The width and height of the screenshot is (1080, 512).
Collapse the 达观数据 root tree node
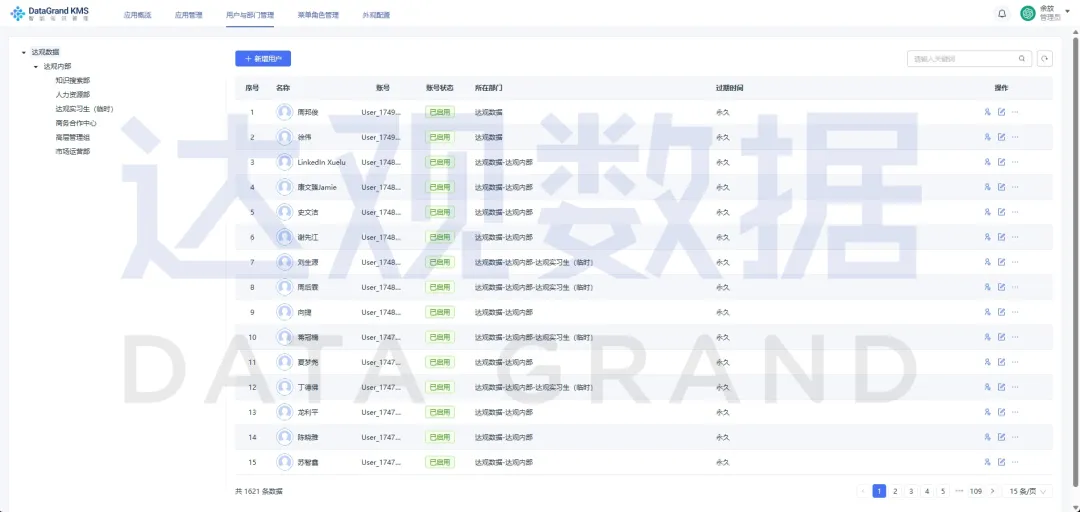coord(24,52)
